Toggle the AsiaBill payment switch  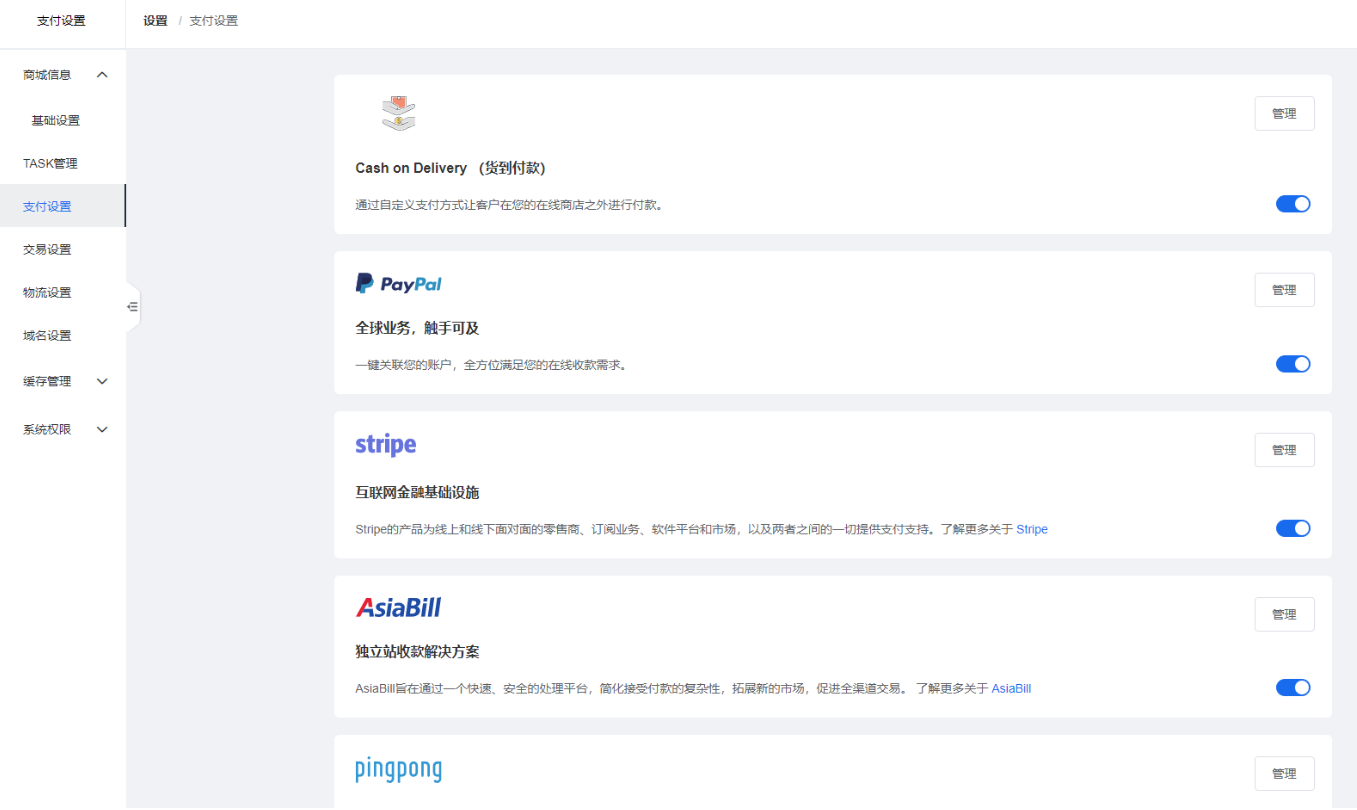point(1293,687)
